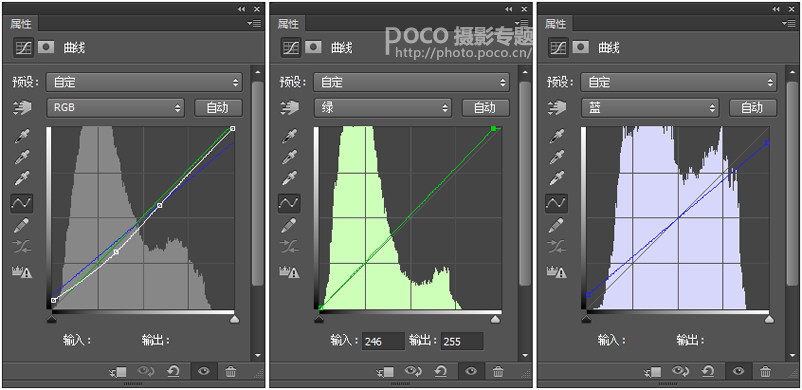Choose edit-points curve tool in blue panel
Viewport: 802px width, 390px height.
556,203
